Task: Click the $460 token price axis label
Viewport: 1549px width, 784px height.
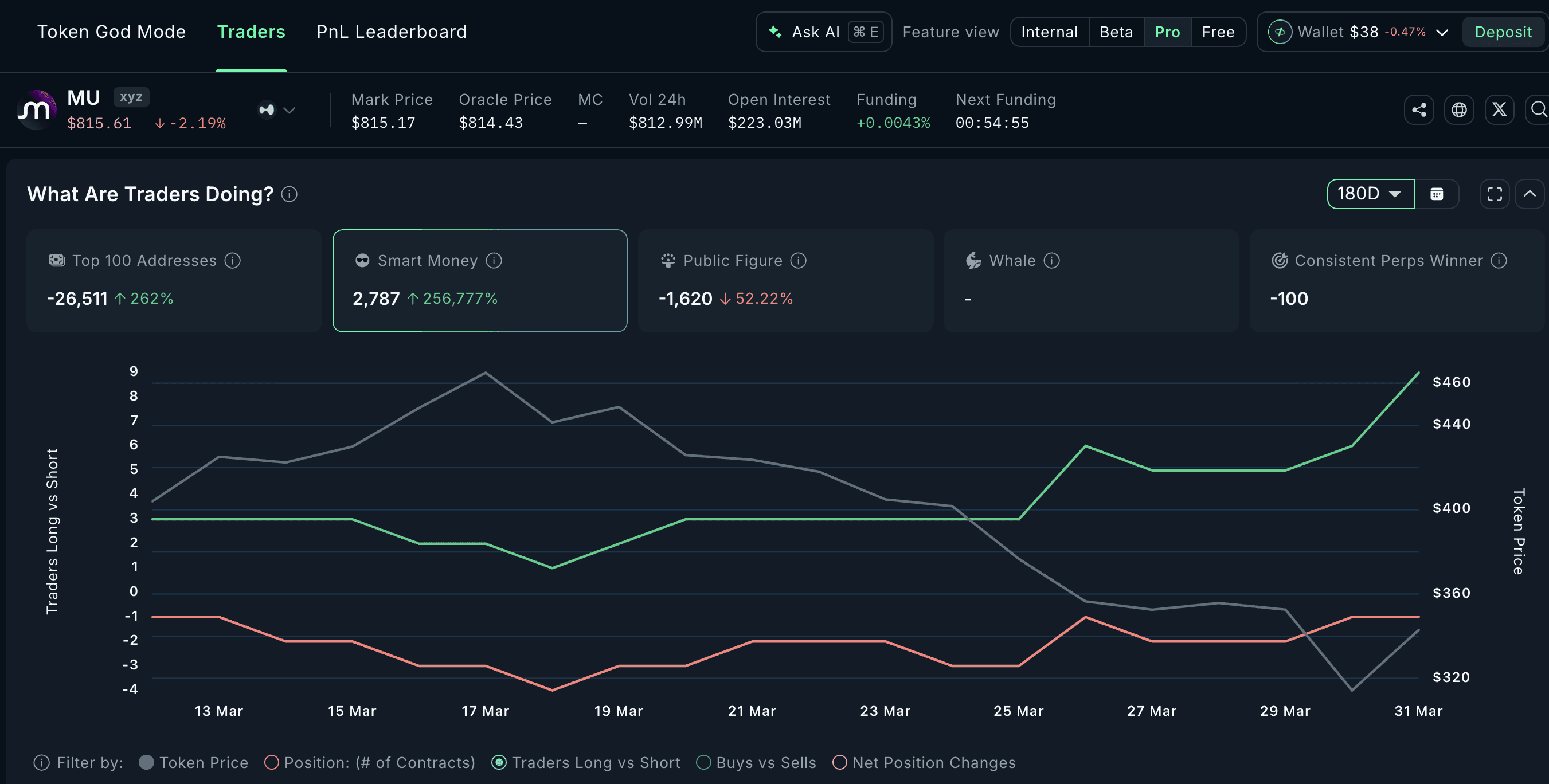Action: (x=1452, y=382)
